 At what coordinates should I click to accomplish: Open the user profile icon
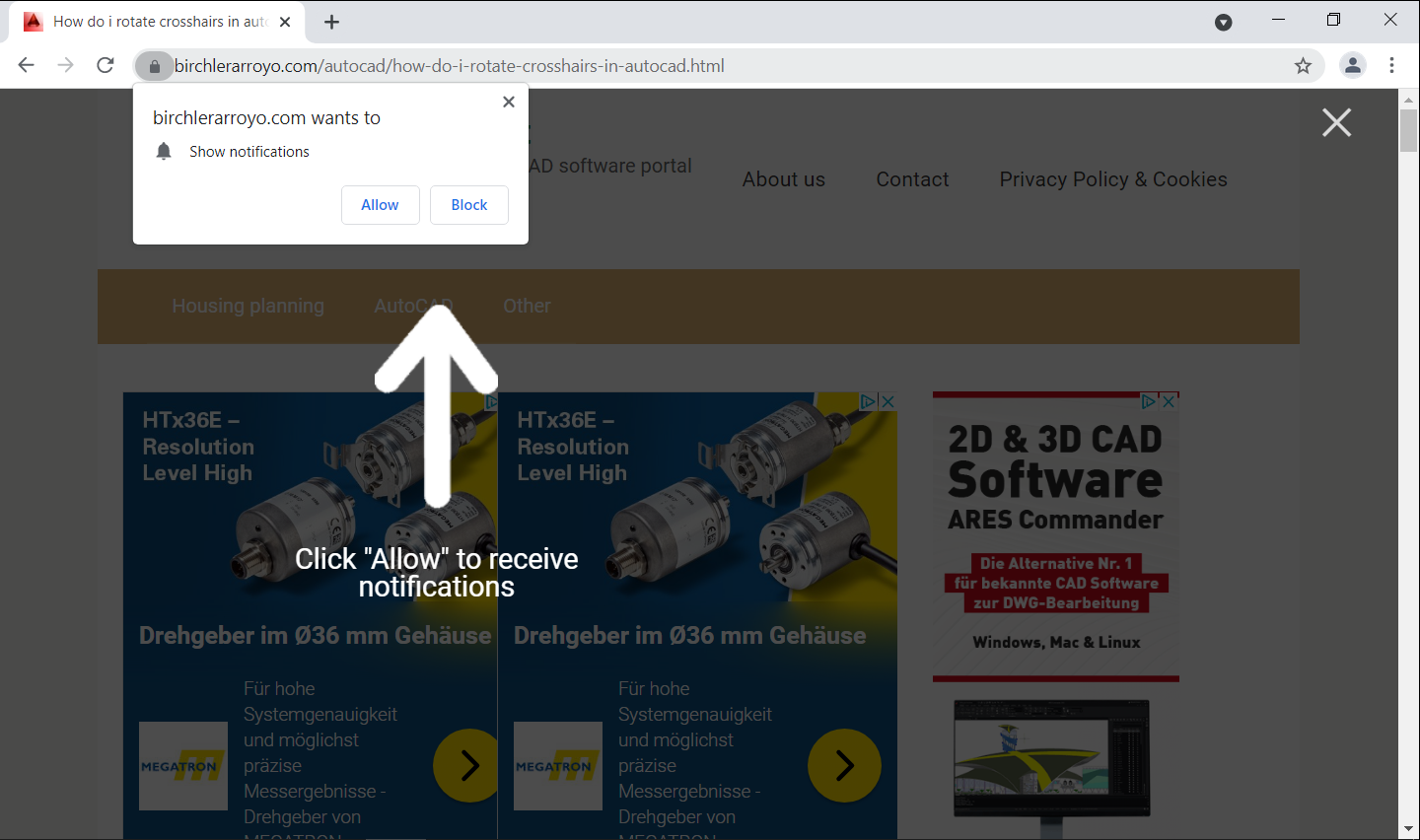click(x=1352, y=66)
